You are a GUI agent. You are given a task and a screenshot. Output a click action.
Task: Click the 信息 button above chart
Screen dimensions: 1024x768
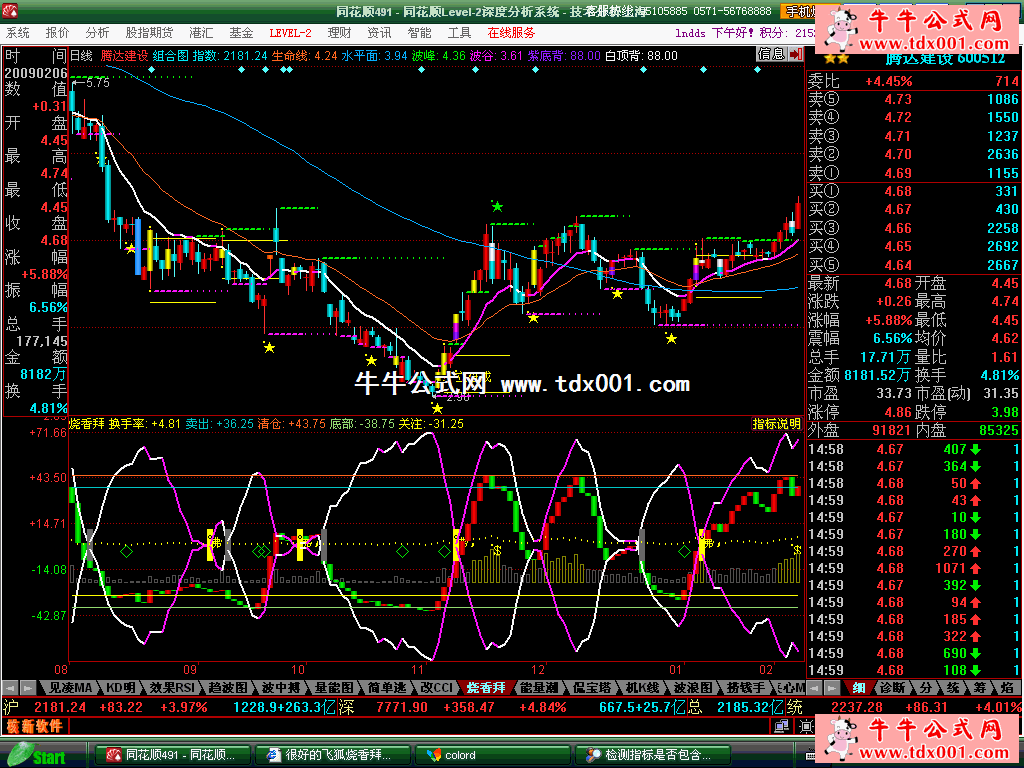[x=772, y=54]
